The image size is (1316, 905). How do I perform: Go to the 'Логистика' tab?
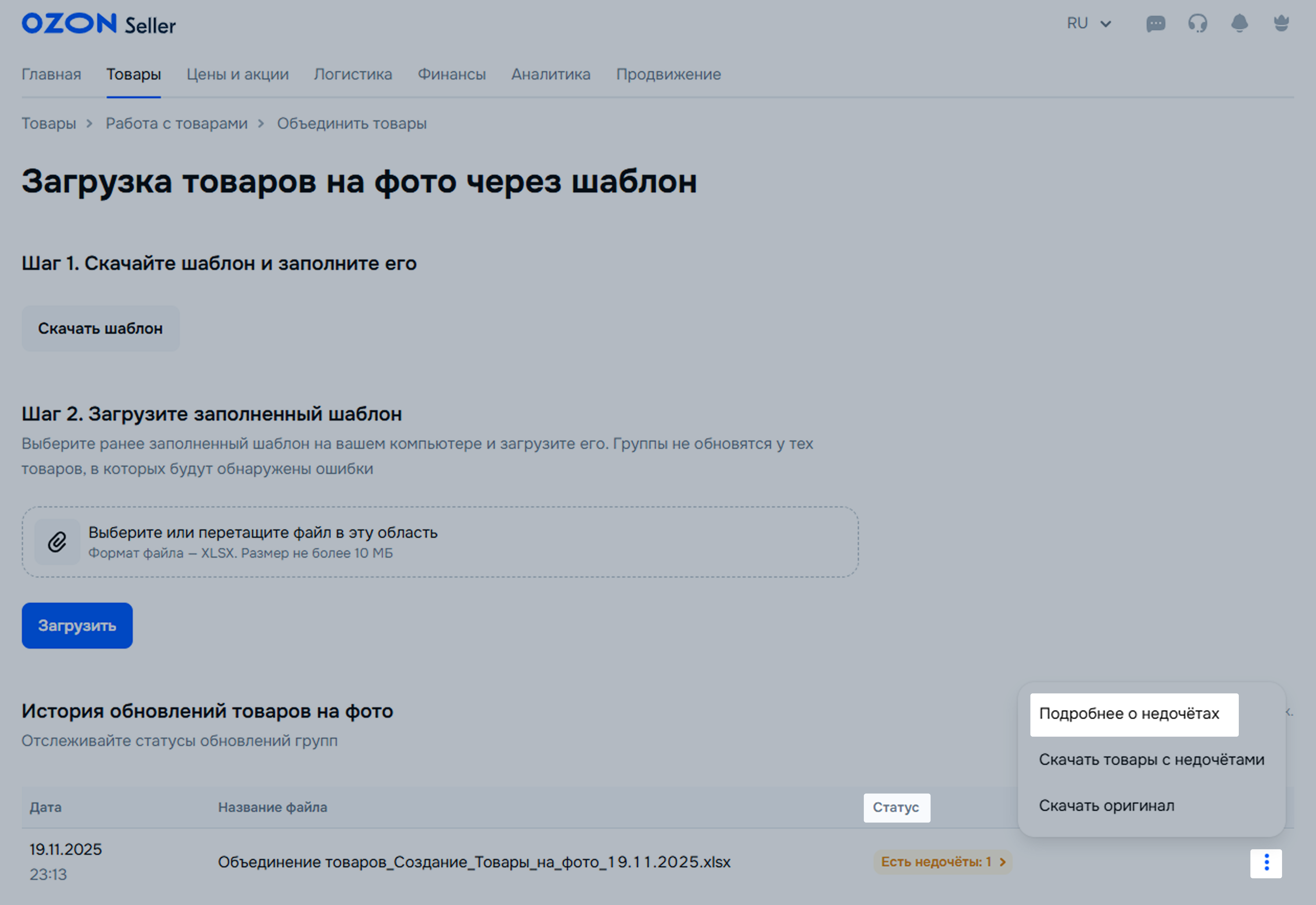coord(353,74)
